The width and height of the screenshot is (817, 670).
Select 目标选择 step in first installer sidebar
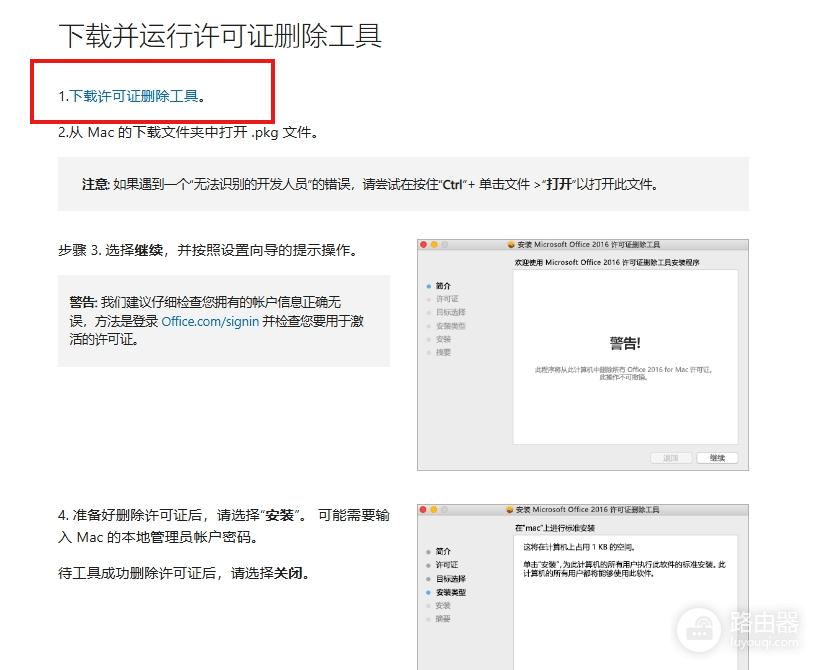click(451, 312)
